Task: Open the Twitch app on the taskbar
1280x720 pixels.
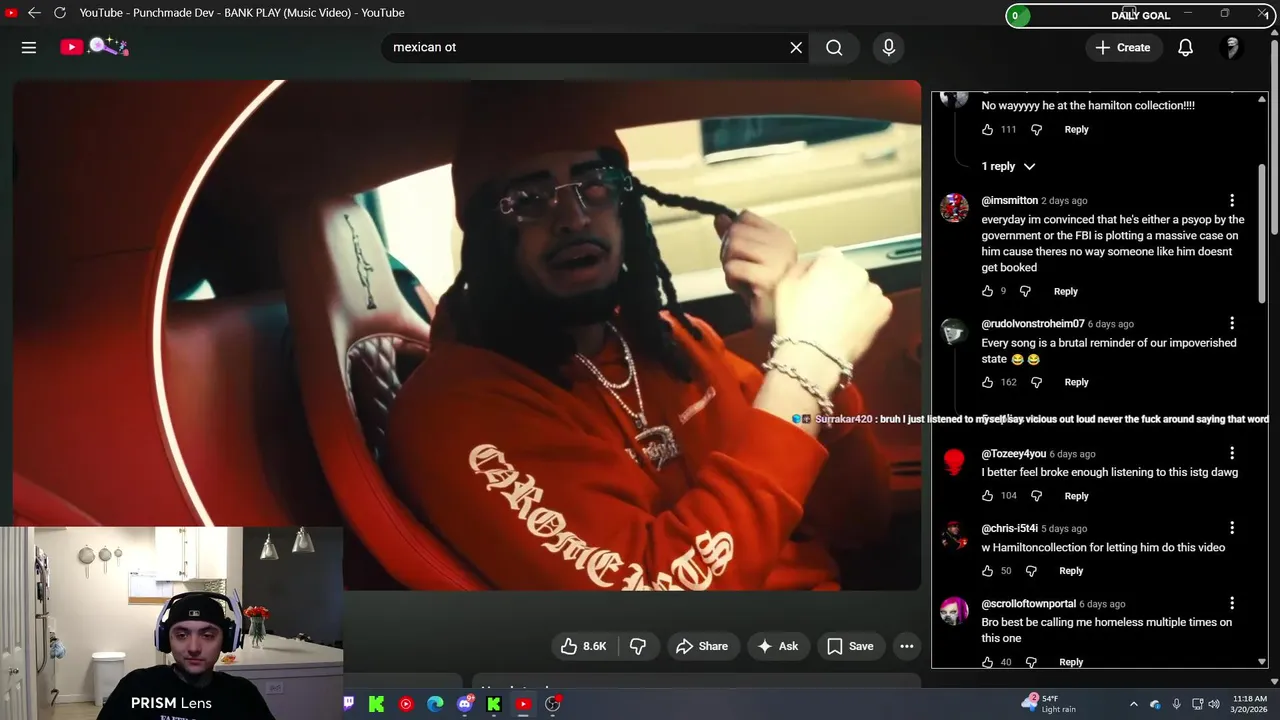Action: point(349,704)
